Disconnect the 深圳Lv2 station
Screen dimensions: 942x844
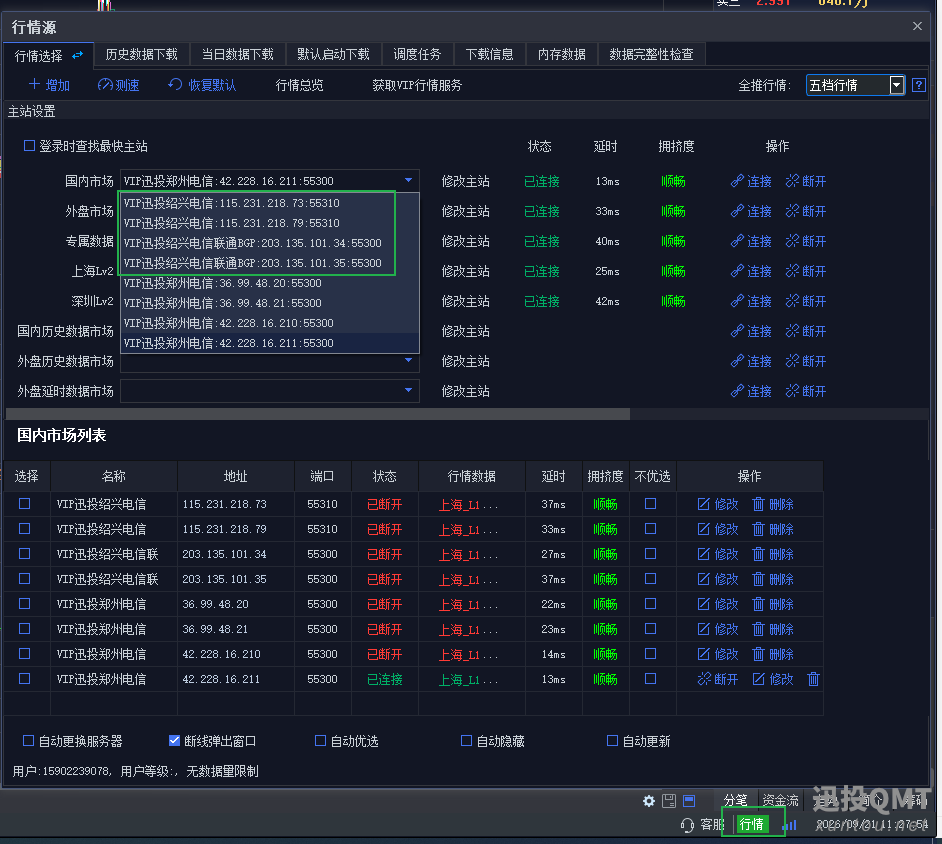805,302
